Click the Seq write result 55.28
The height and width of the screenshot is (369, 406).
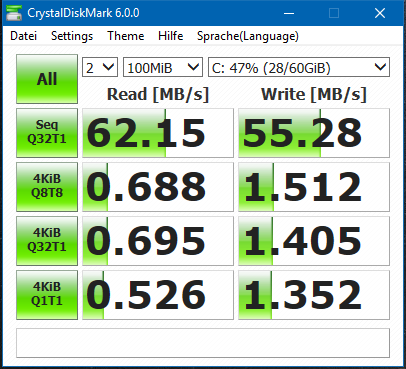tap(314, 133)
